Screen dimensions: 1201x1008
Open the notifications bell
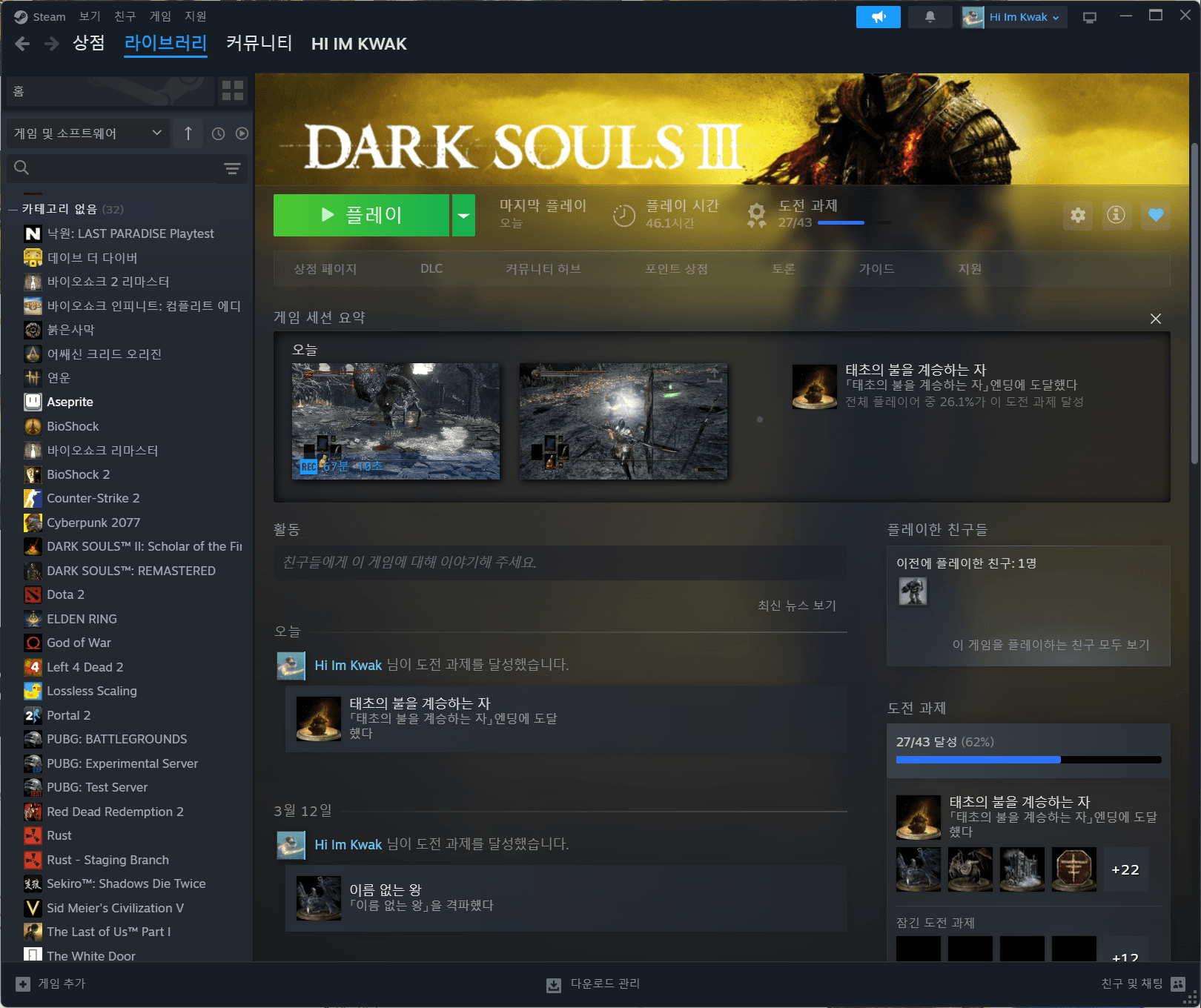930,17
